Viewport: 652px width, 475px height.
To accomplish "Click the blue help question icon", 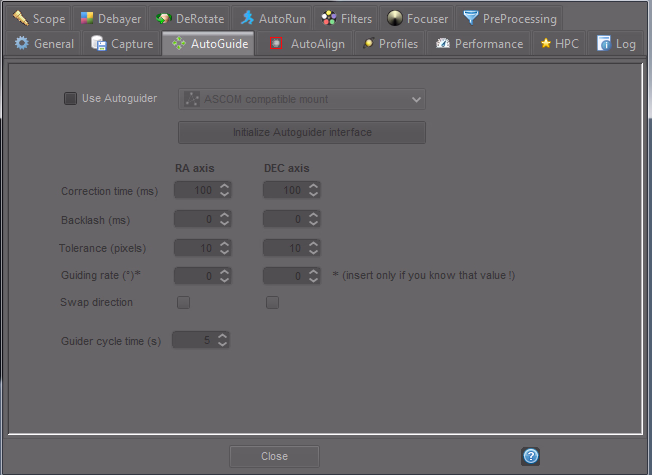I will [531, 456].
